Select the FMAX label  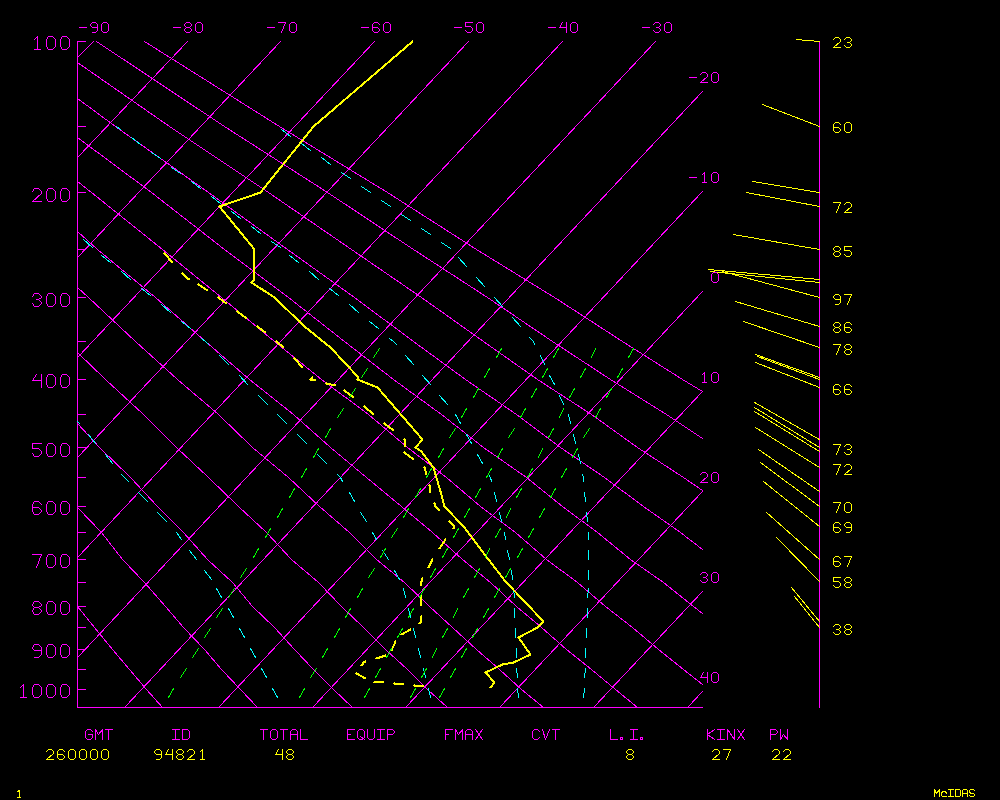(464, 734)
